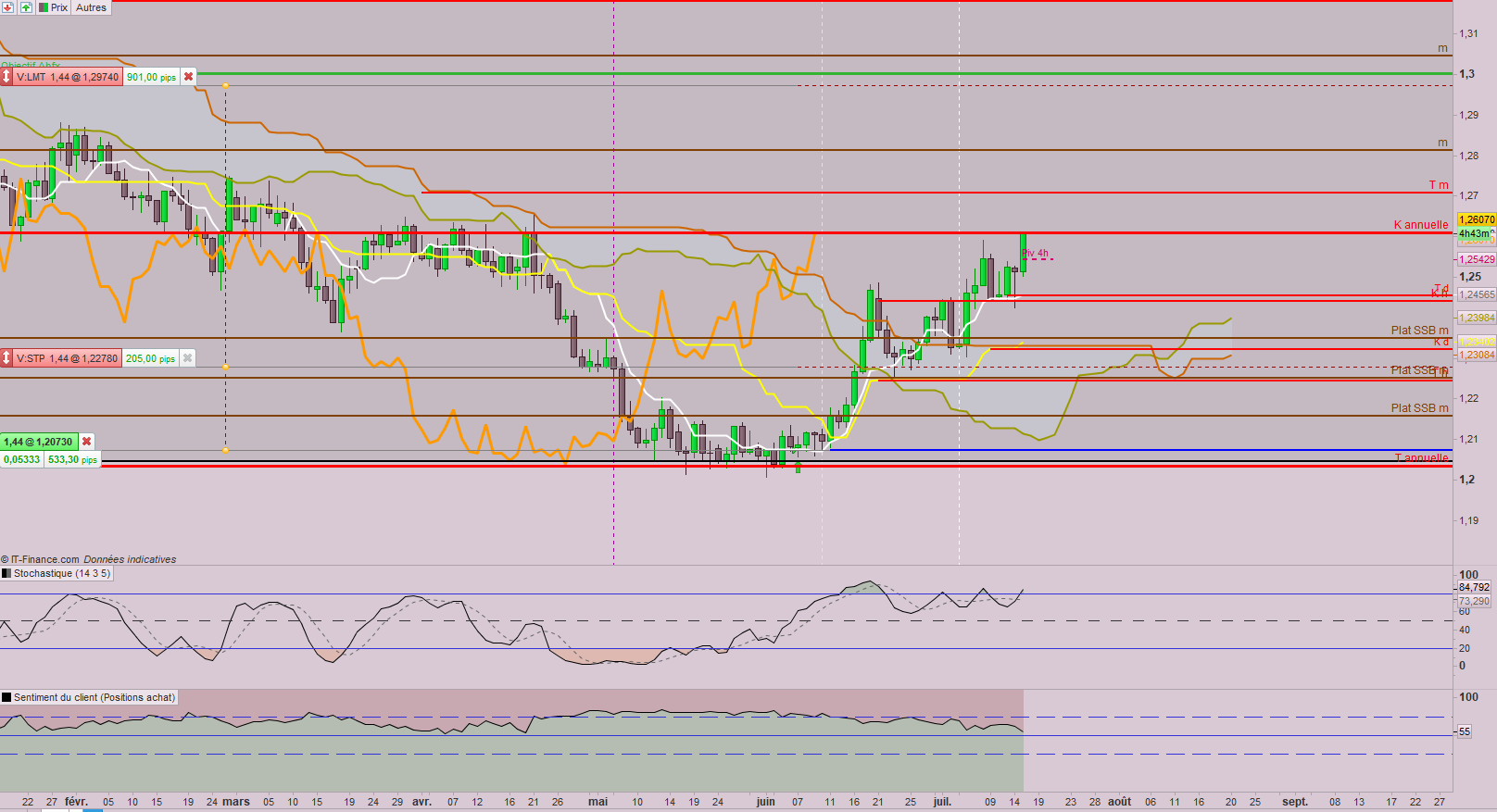Click the Stochastique indicator color icon
1497x812 pixels.
tap(6, 574)
